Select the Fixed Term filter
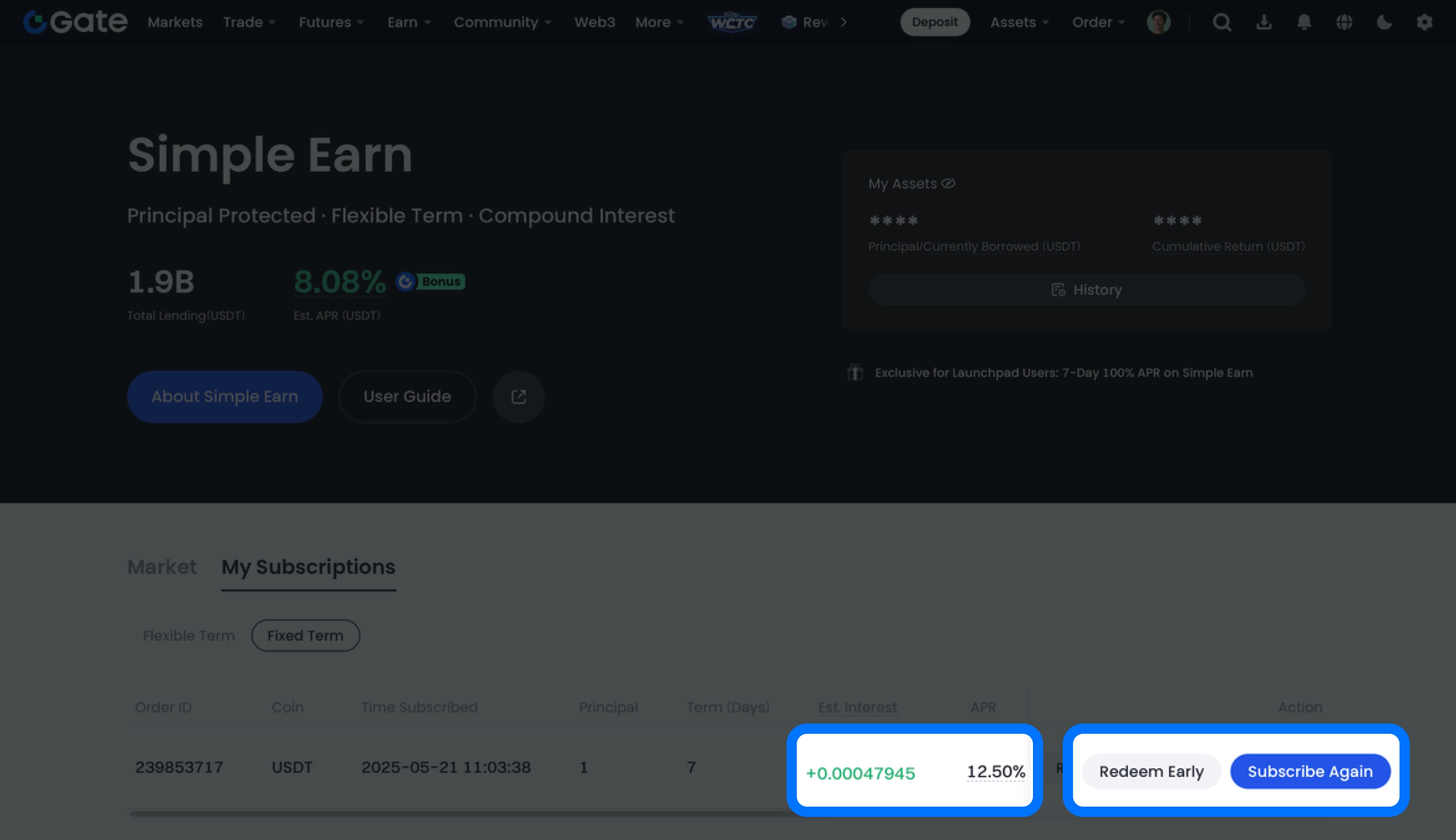 point(305,635)
